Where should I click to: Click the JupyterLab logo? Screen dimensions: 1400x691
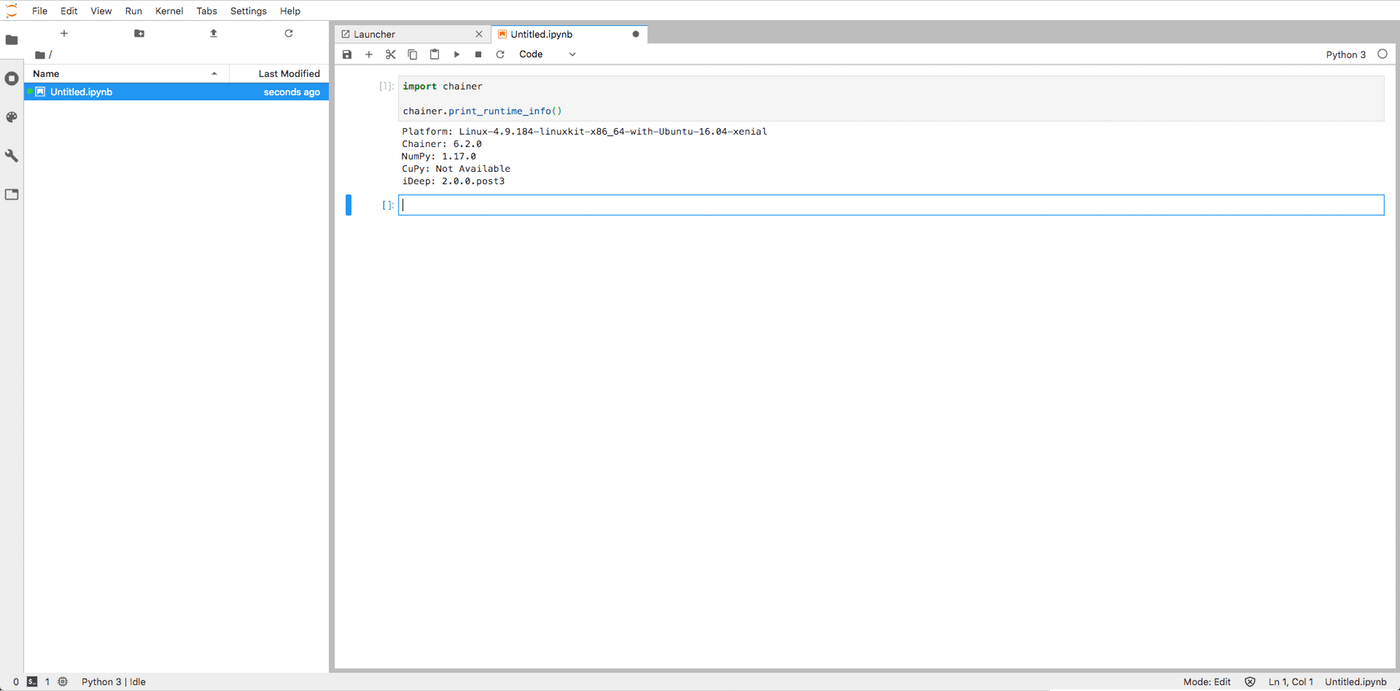[11, 11]
